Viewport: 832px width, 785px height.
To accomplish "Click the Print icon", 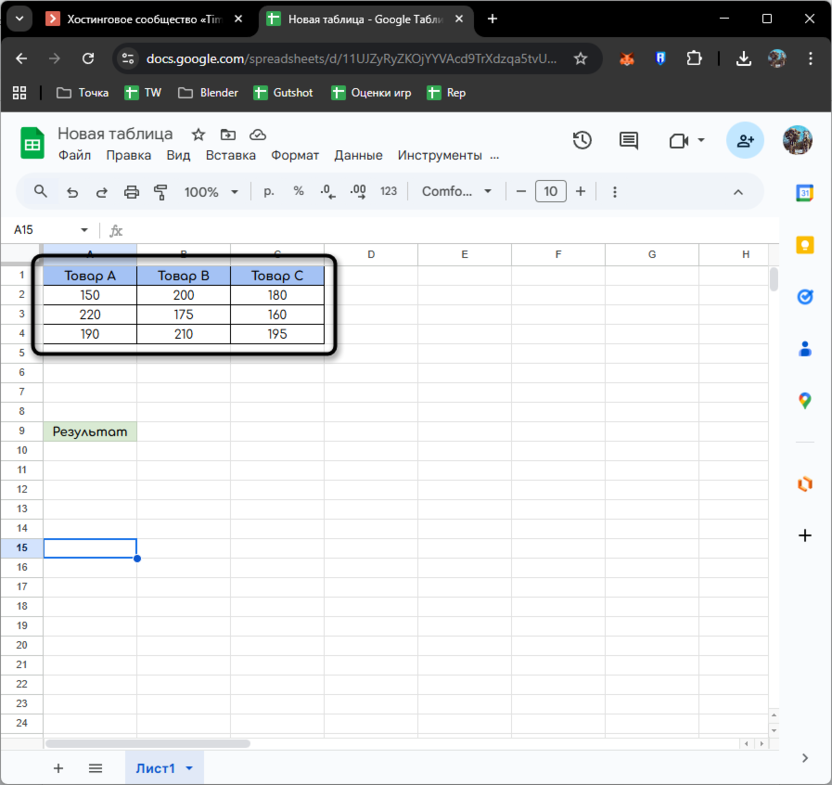I will (x=131, y=192).
